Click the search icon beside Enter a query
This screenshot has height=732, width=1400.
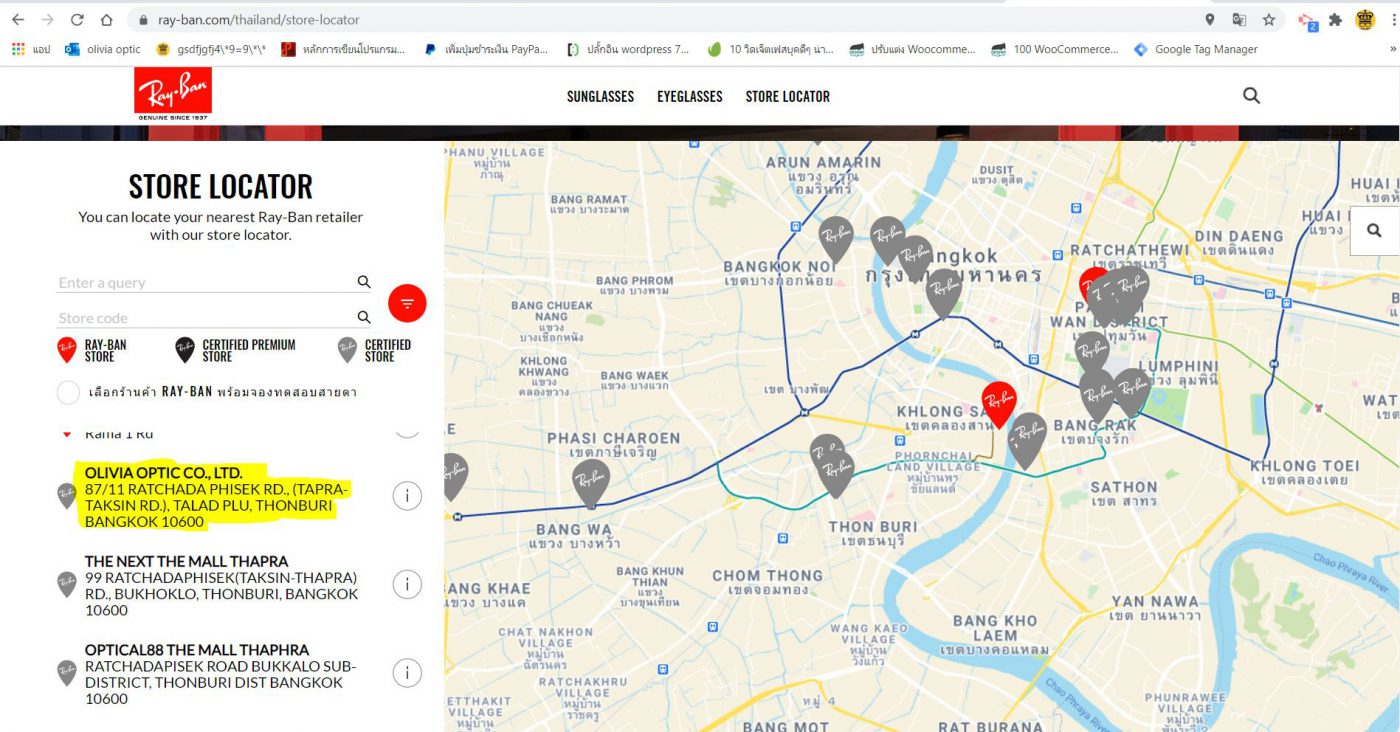click(x=364, y=282)
